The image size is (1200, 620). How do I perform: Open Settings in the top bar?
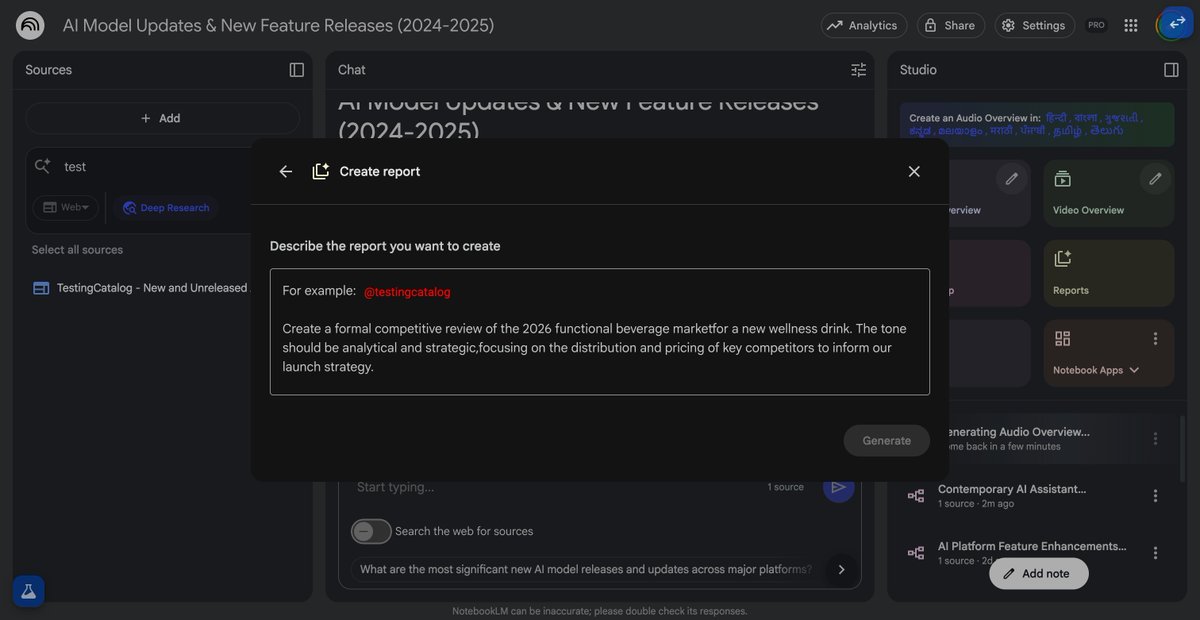tap(1035, 25)
